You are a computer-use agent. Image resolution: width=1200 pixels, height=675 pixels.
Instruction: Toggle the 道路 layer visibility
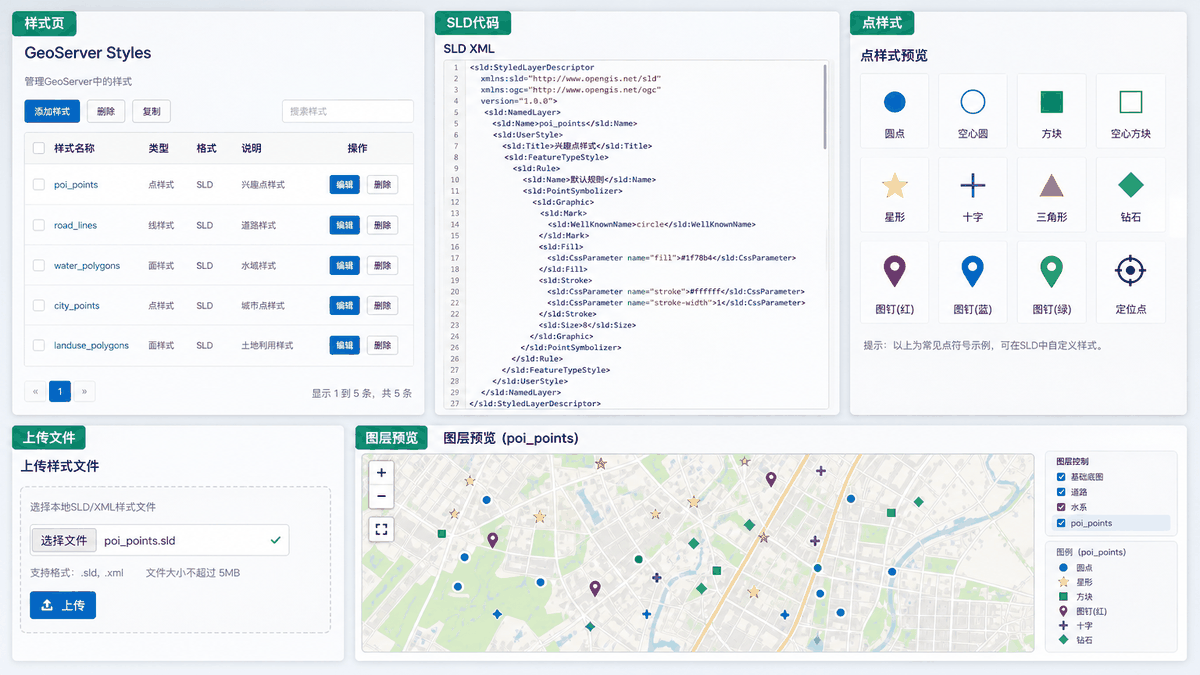point(1061,492)
